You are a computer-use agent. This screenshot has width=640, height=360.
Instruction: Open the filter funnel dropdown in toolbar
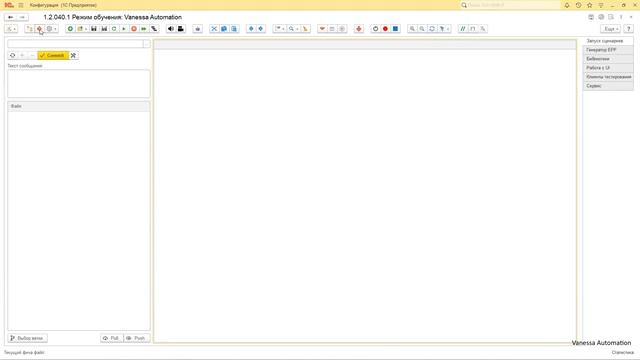(x=444, y=29)
